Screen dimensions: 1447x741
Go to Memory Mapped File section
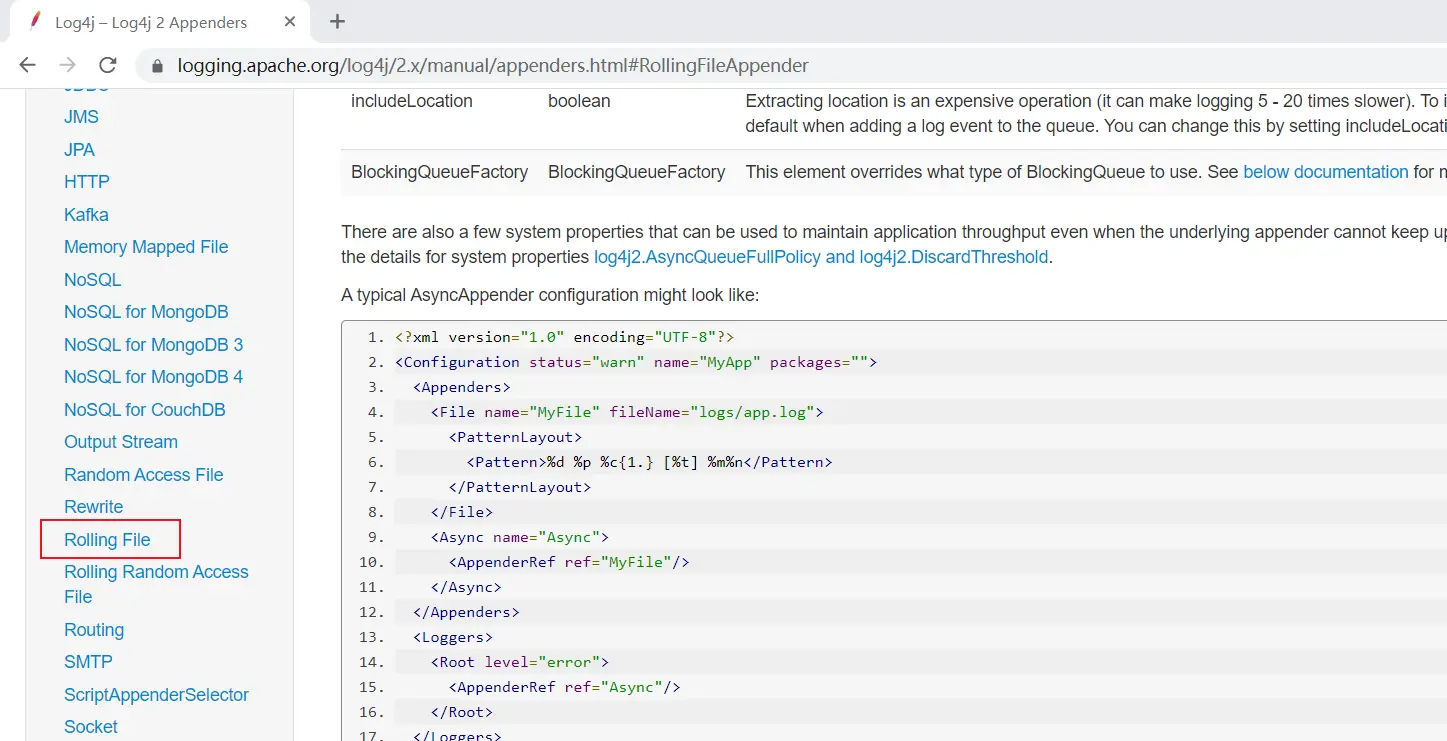146,247
